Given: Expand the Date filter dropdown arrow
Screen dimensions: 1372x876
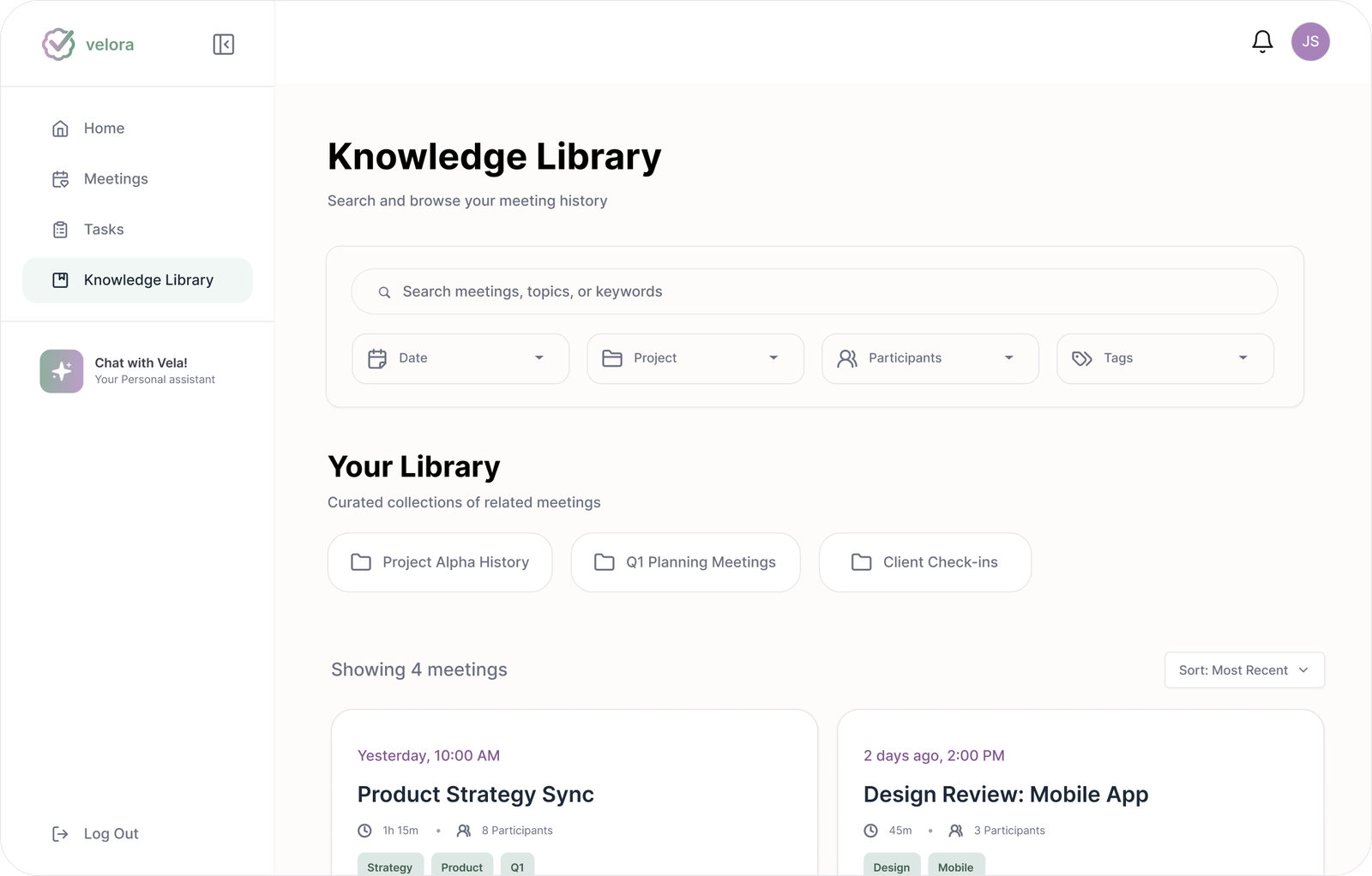Looking at the screenshot, I should point(539,358).
